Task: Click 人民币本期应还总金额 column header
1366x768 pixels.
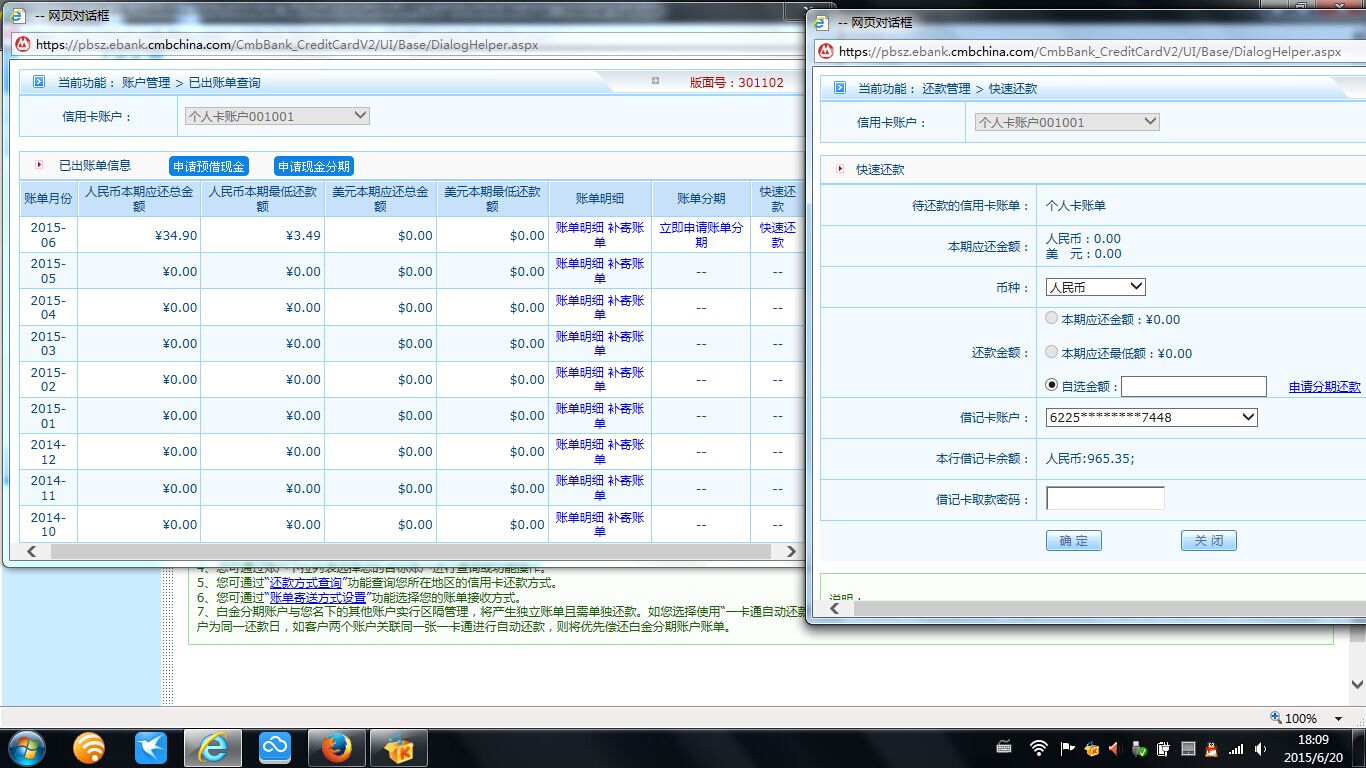Action: click(139, 198)
